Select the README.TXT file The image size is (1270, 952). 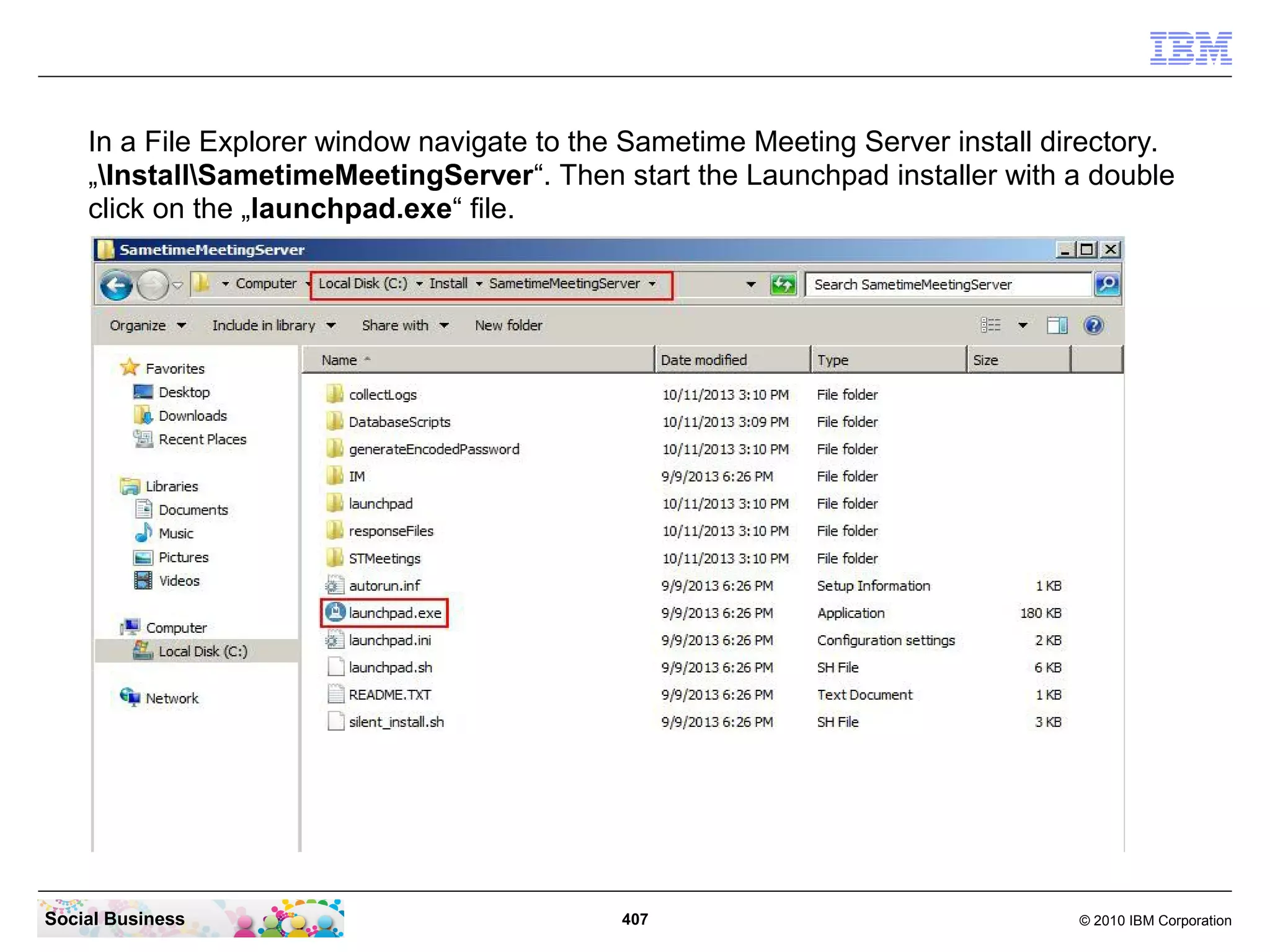click(x=389, y=695)
